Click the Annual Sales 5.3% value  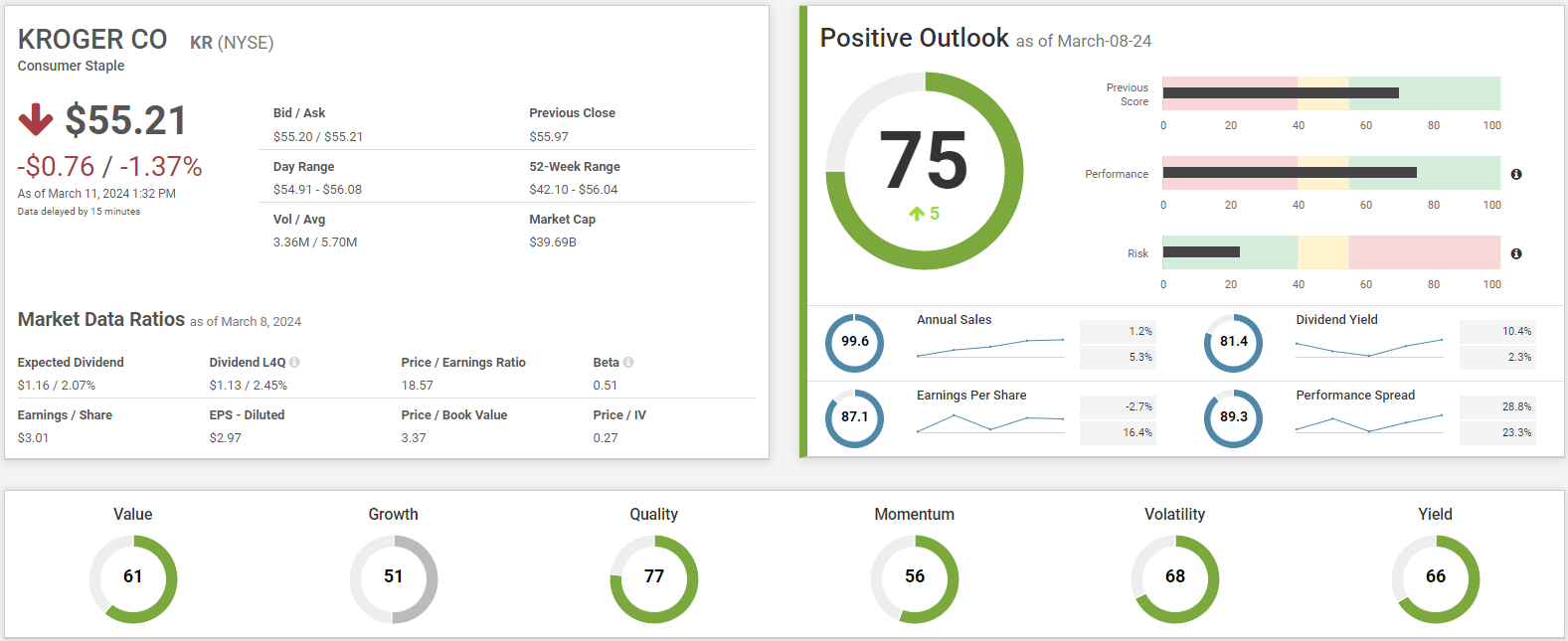pos(1140,357)
